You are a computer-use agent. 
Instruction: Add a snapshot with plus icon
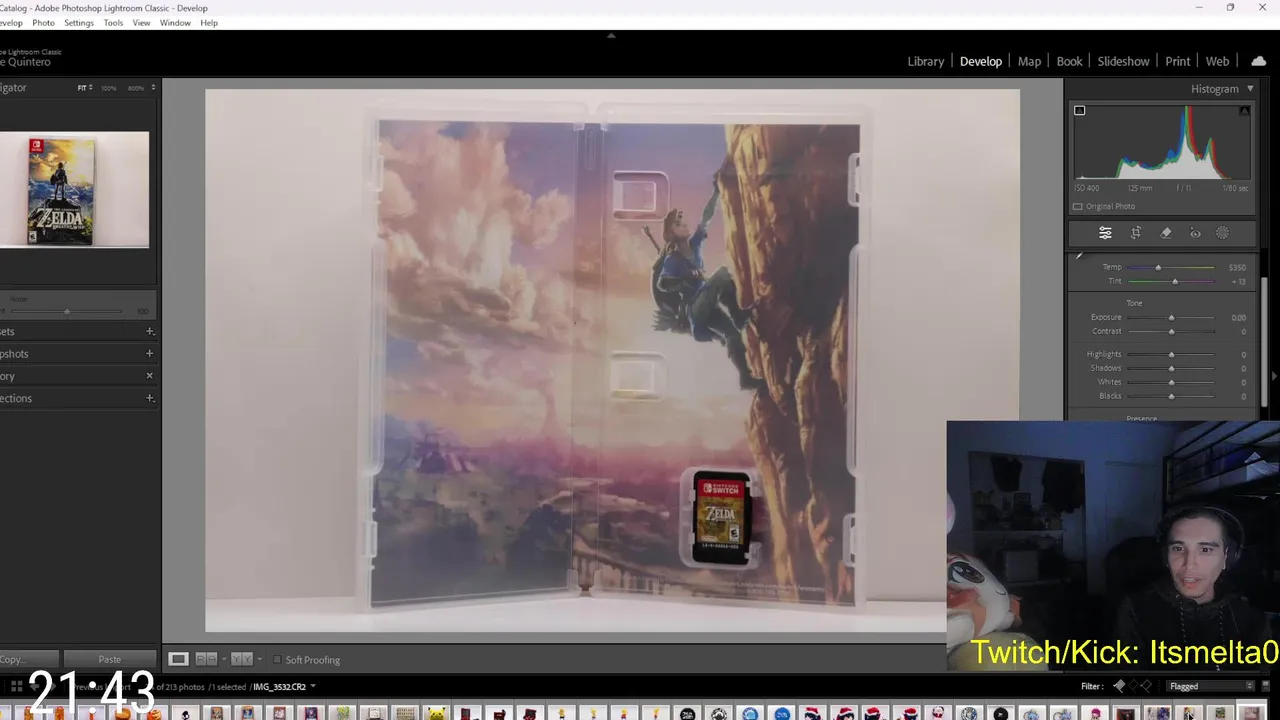150,353
